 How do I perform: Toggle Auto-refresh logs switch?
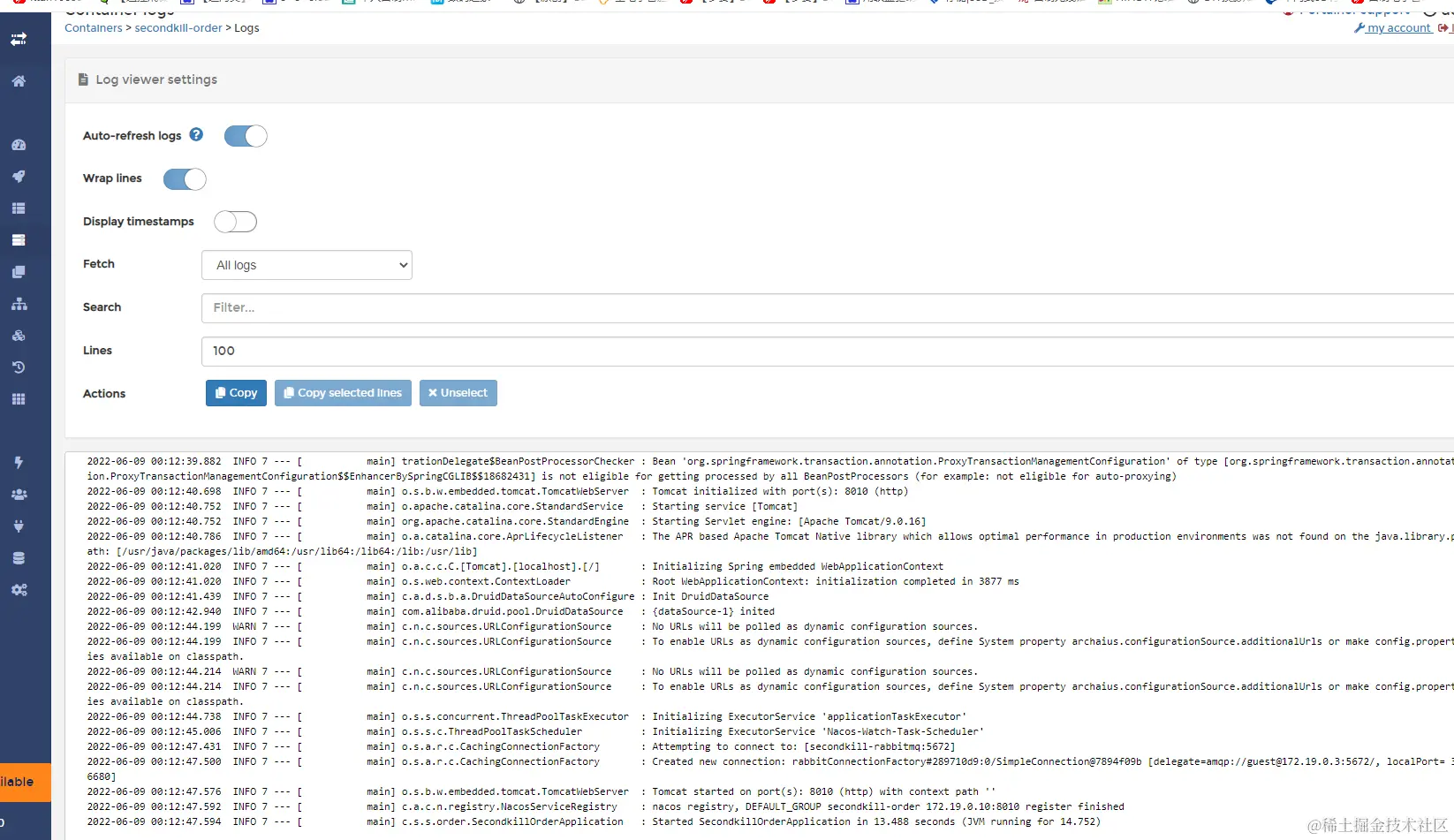click(x=246, y=136)
